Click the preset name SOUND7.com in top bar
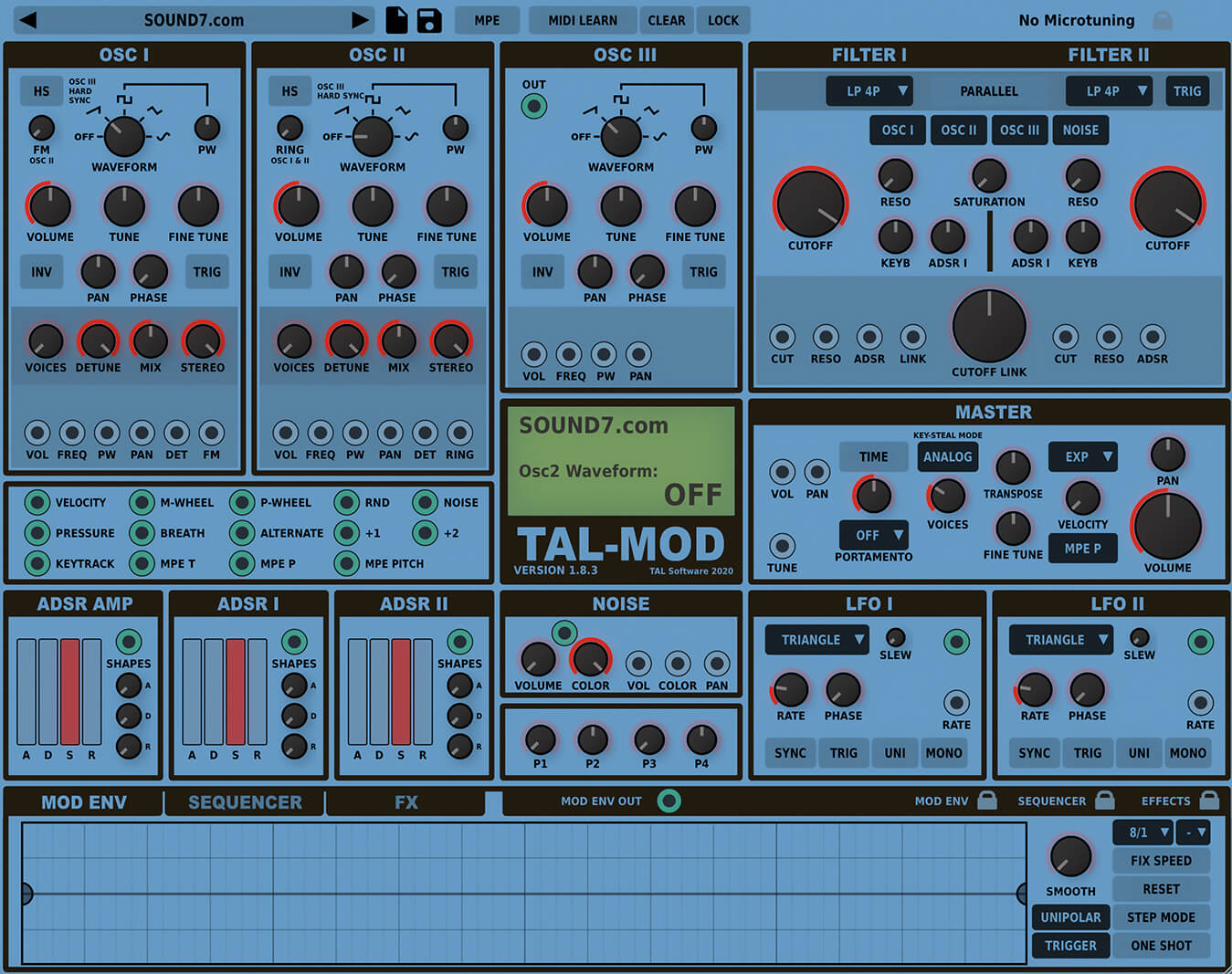This screenshot has height=974, width=1232. tap(194, 20)
